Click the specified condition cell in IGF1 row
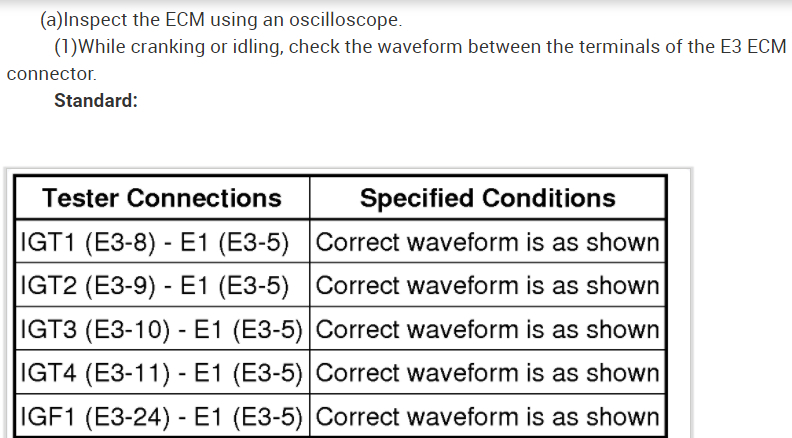The height and width of the screenshot is (438, 792). pos(487,417)
